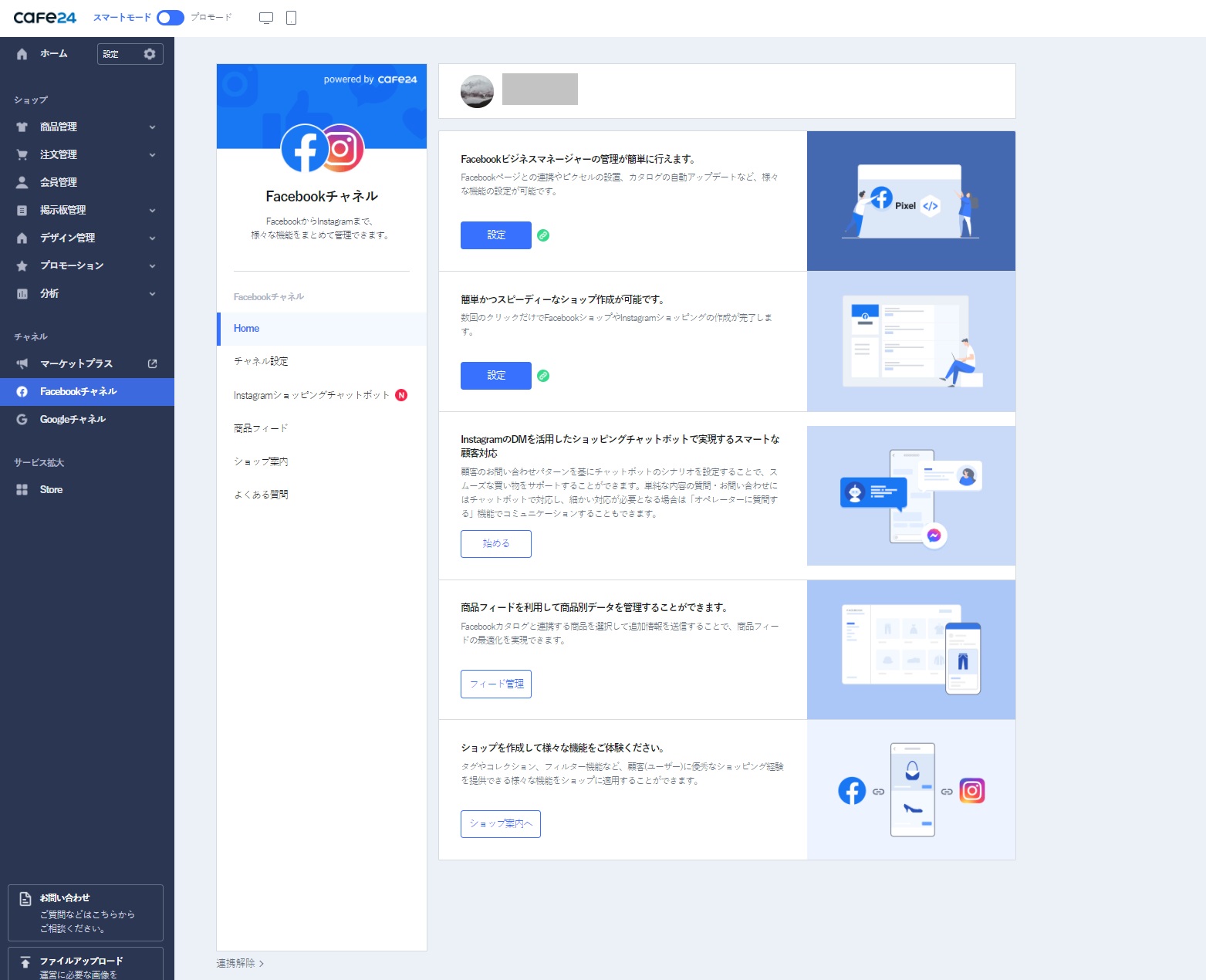Click the 連携解除 link
1206x980 pixels.
click(240, 963)
